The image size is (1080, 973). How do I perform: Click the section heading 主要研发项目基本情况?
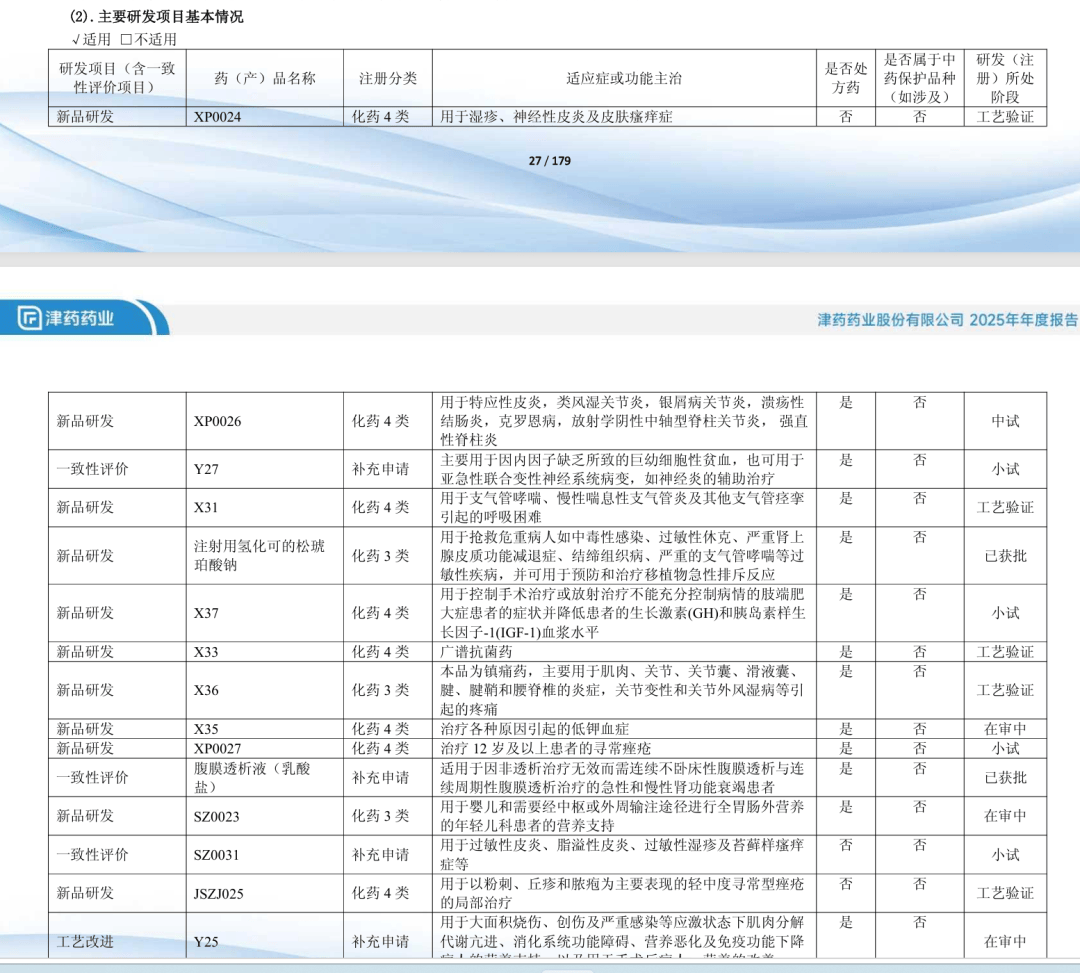[170, 17]
